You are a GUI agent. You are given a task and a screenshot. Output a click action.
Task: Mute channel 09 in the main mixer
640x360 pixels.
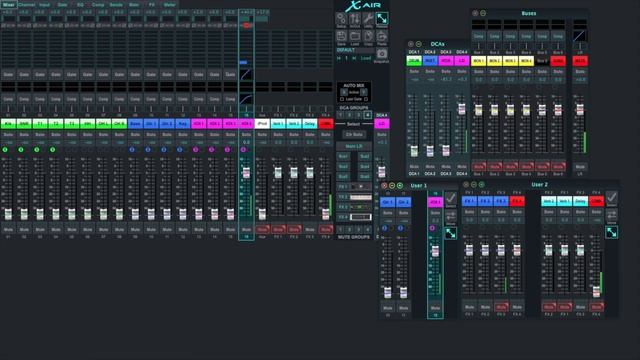135,229
